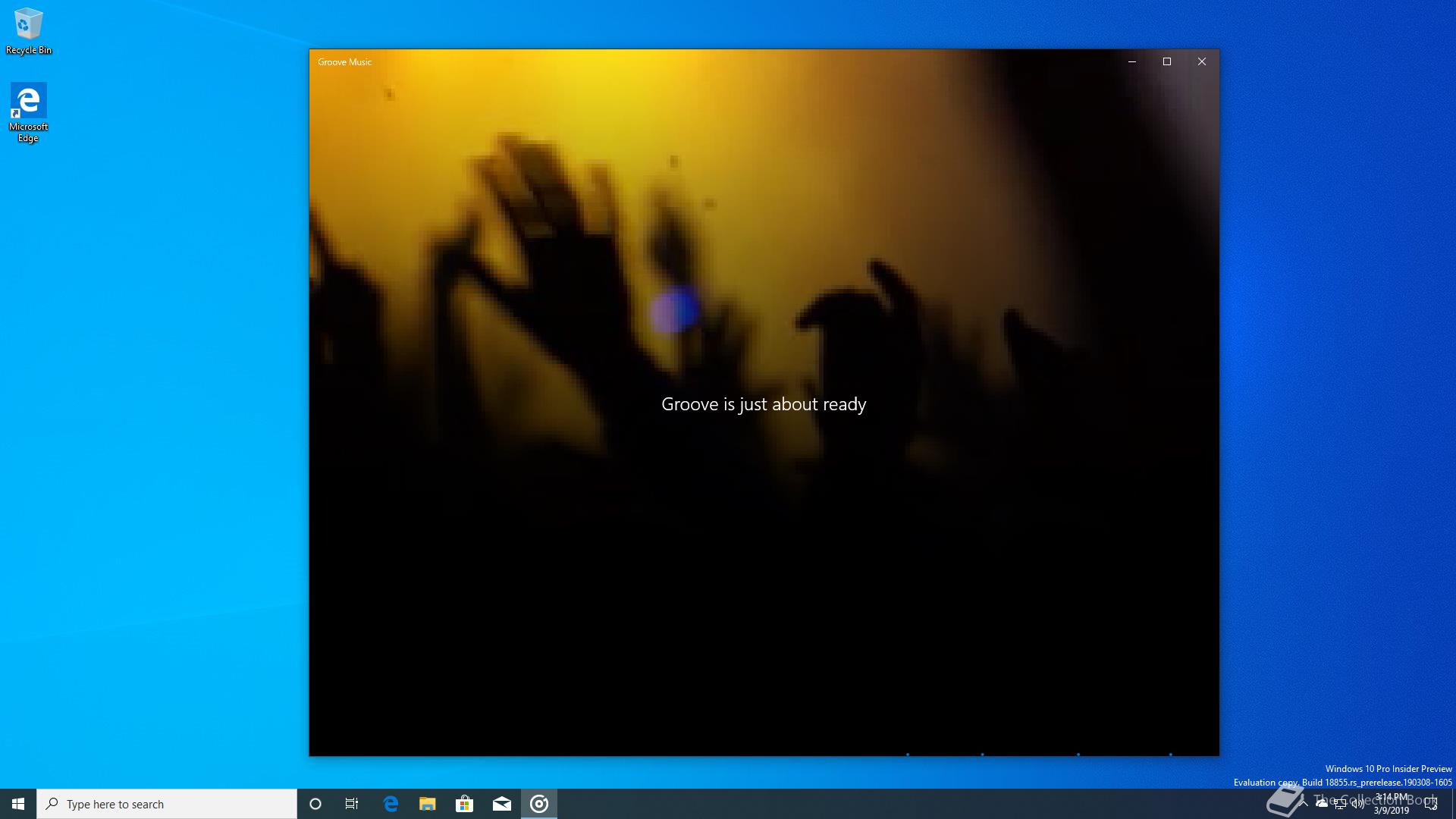Open Microsoft Edge from the taskbar
This screenshot has width=1456, height=819.
point(391,804)
